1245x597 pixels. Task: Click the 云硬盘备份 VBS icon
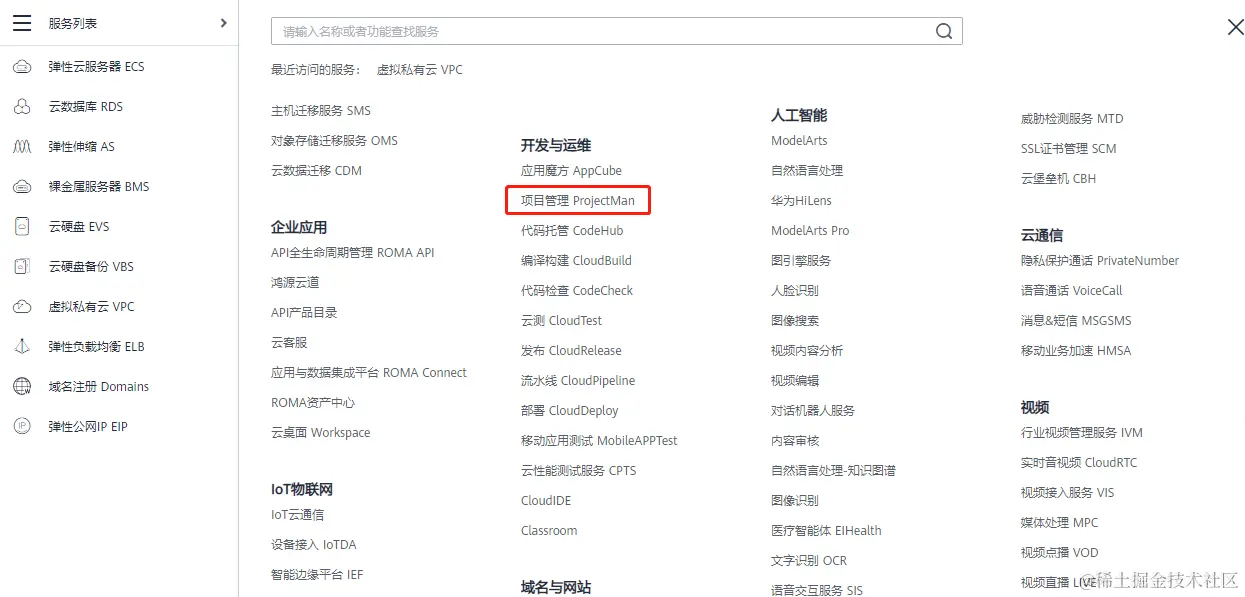pos(22,267)
